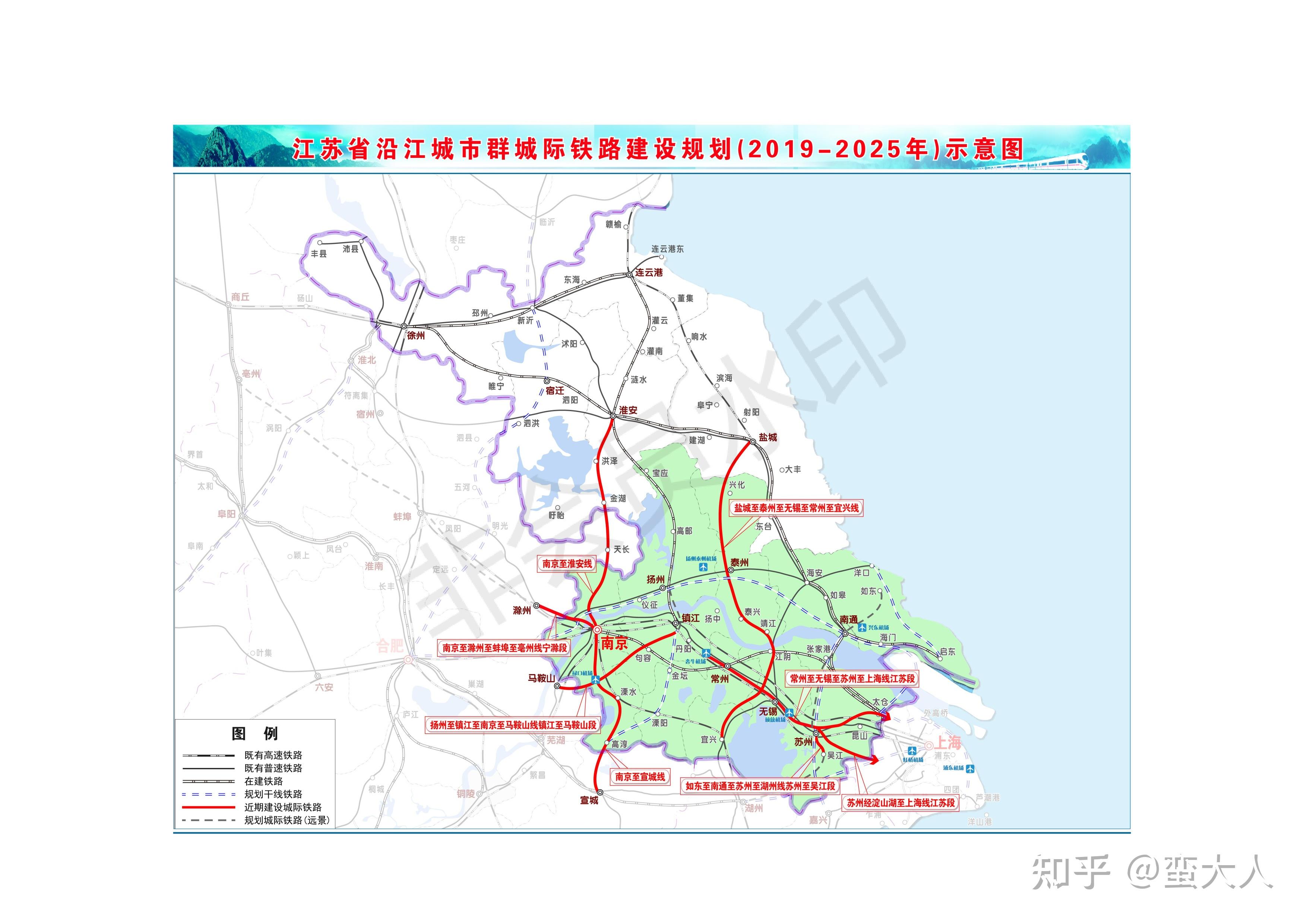Click the 镇江 city label
The height and width of the screenshot is (924, 1307).
click(x=690, y=618)
